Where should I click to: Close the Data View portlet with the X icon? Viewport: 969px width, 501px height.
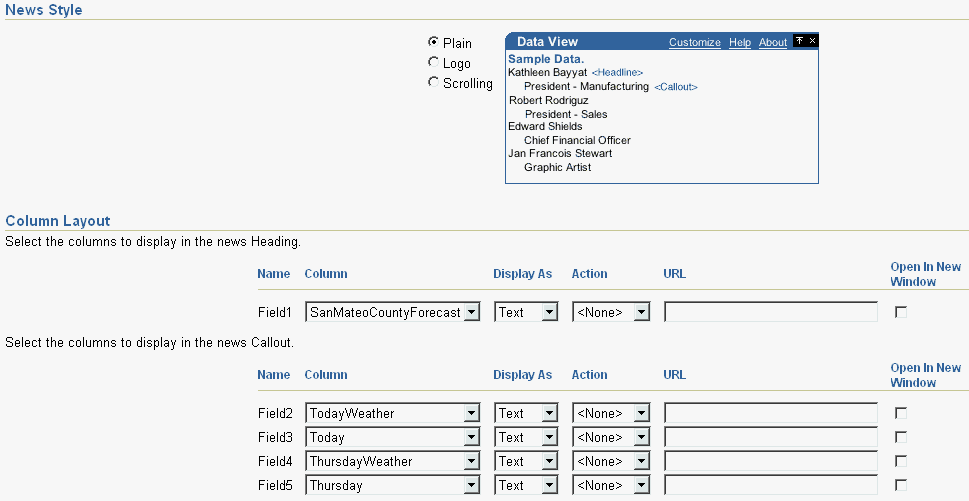(x=812, y=40)
